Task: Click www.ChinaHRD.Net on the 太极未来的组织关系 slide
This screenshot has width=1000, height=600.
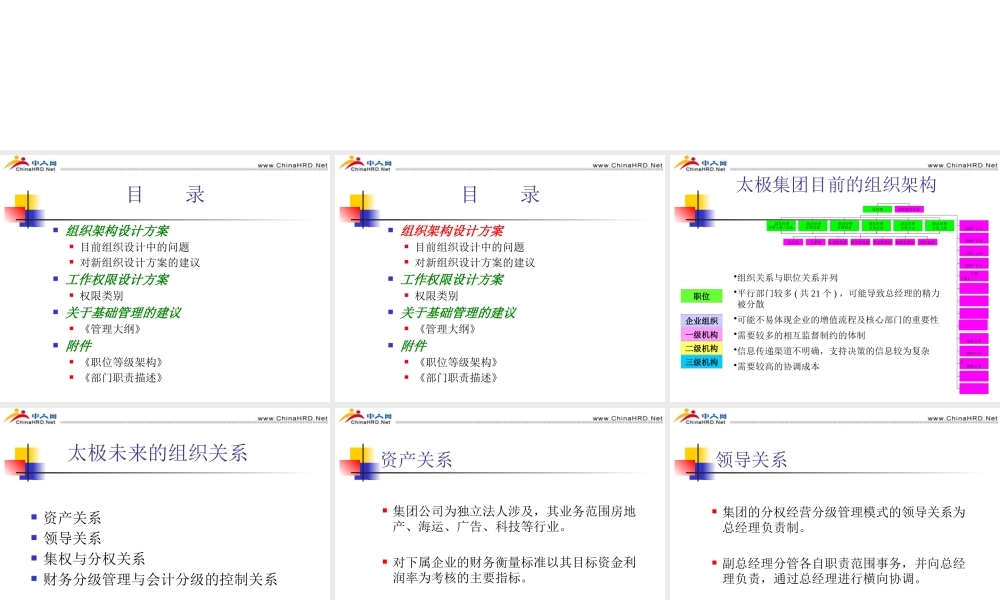Action: pos(293,418)
